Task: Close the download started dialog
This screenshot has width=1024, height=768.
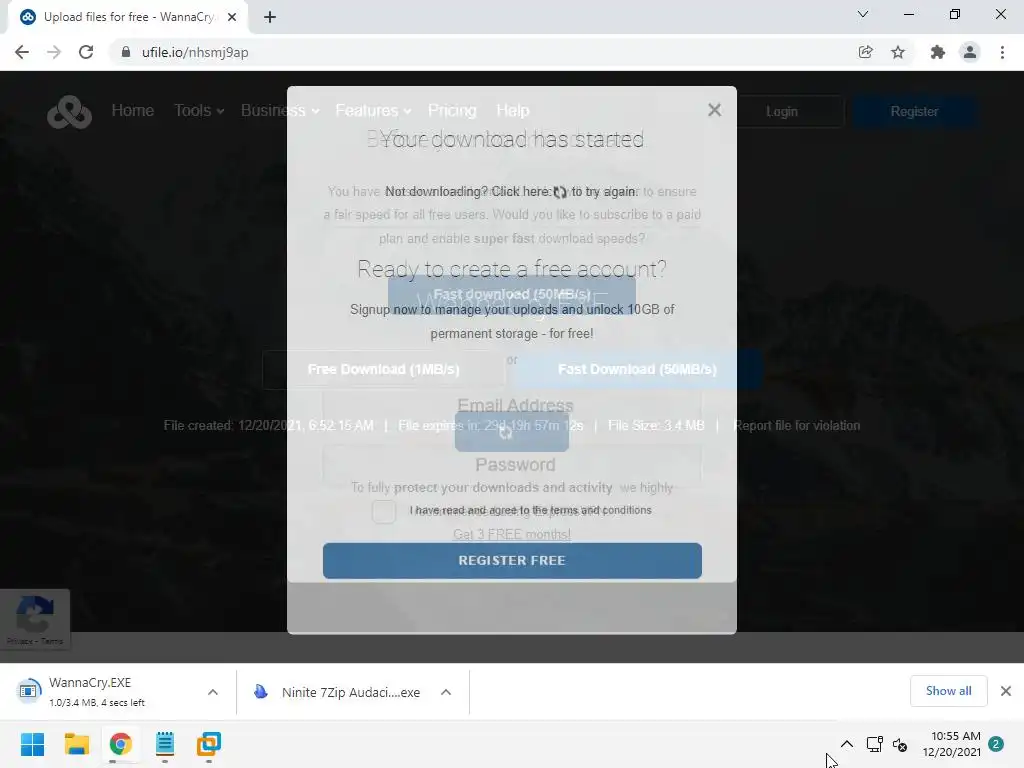Action: [714, 110]
